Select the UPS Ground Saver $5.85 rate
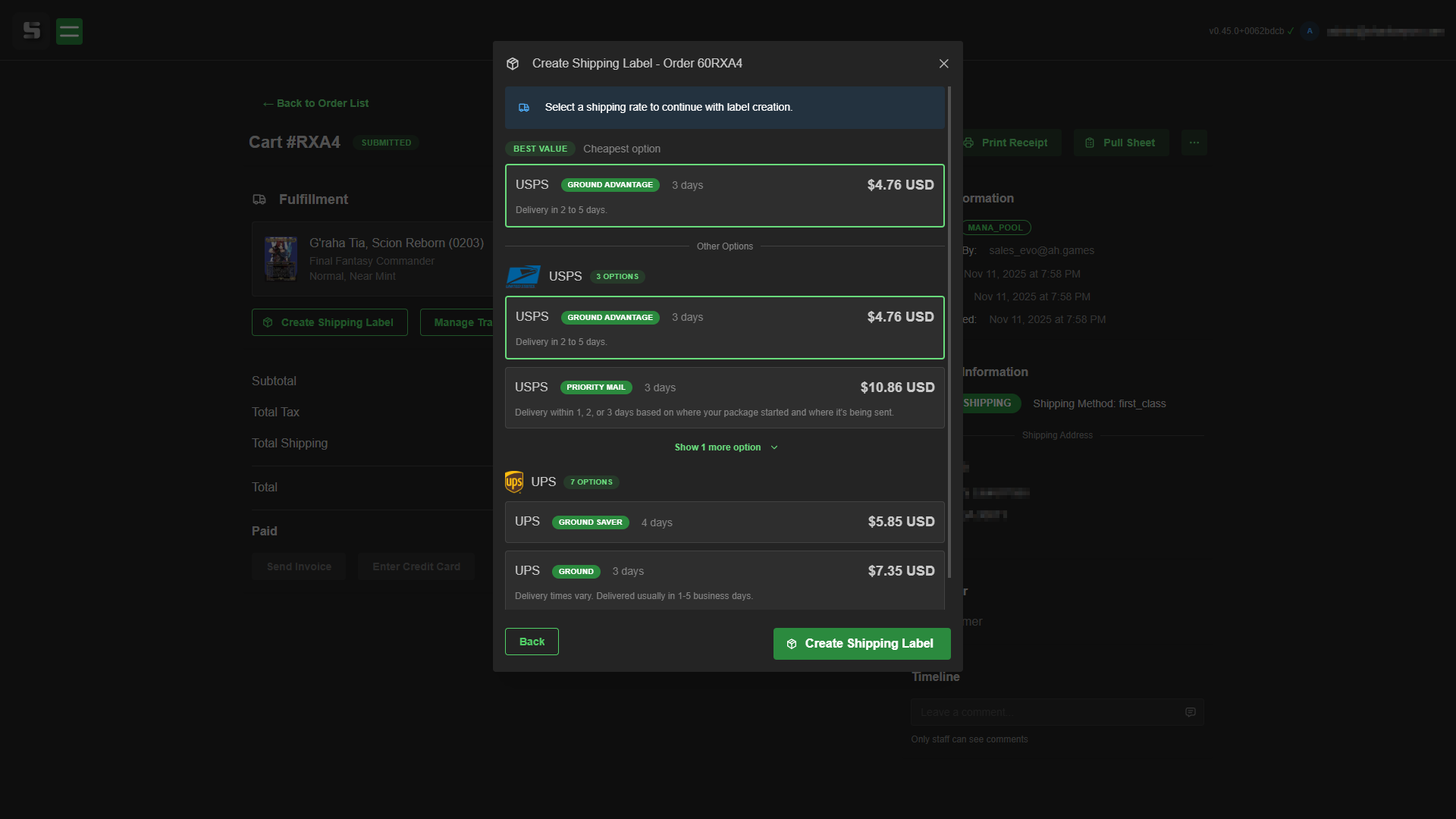The image size is (1456, 819). 724,522
